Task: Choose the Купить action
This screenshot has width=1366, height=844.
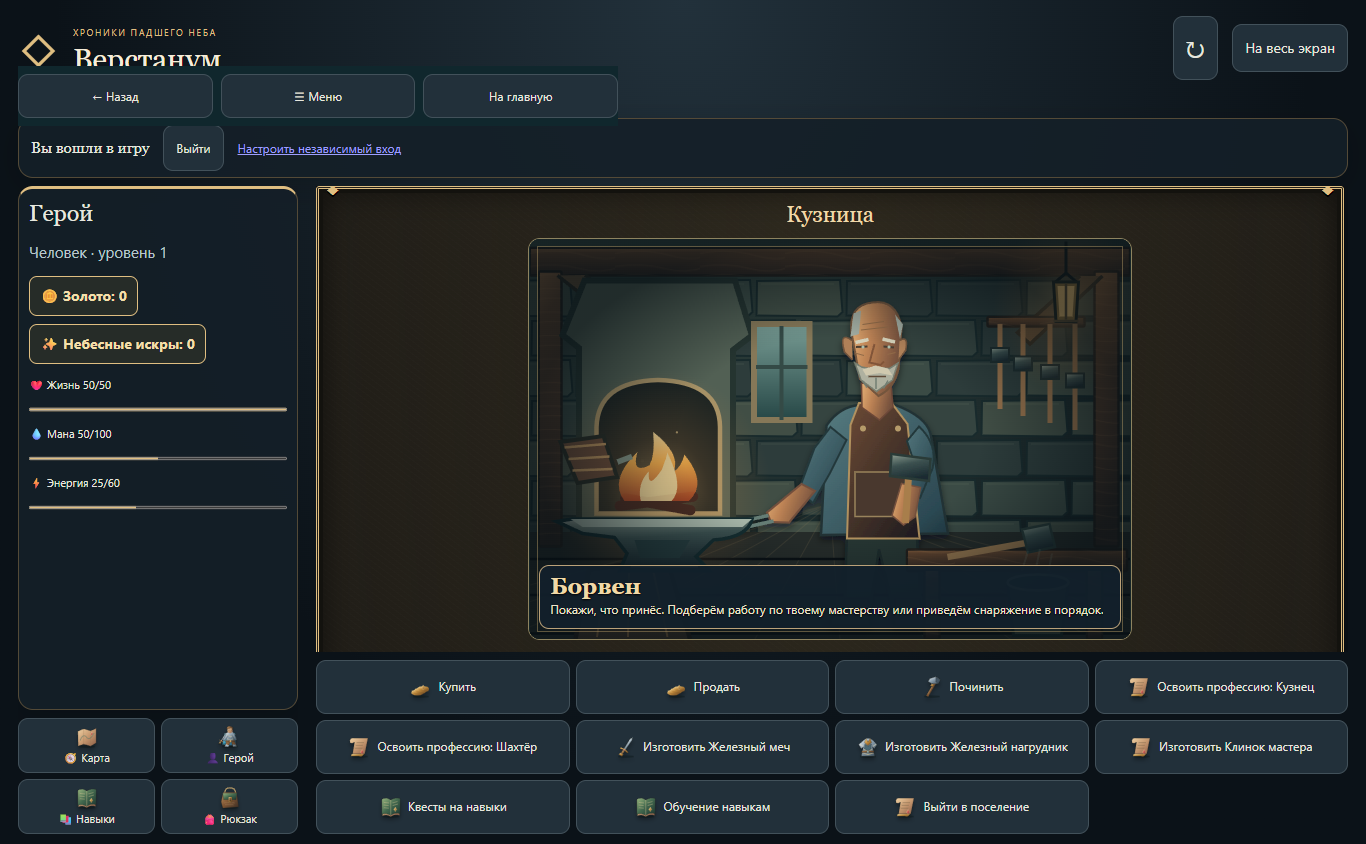Action: point(443,687)
